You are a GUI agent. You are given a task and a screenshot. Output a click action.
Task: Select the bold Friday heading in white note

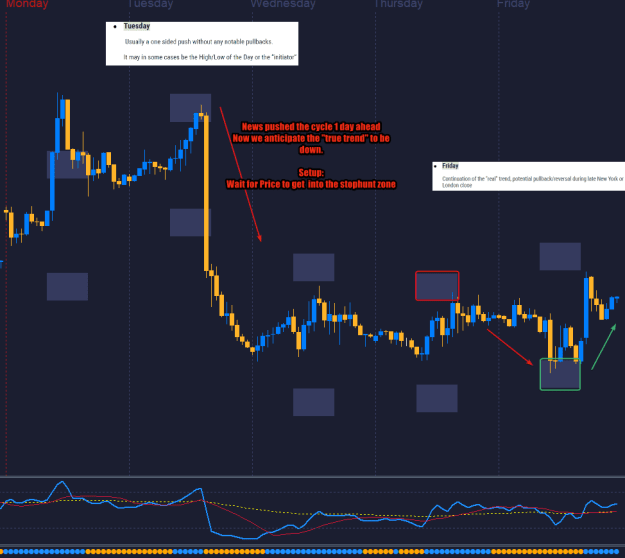[450, 166]
